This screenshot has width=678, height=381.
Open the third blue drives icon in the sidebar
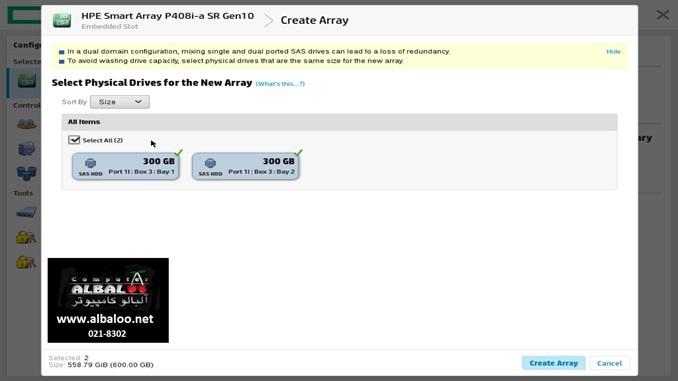point(26,173)
